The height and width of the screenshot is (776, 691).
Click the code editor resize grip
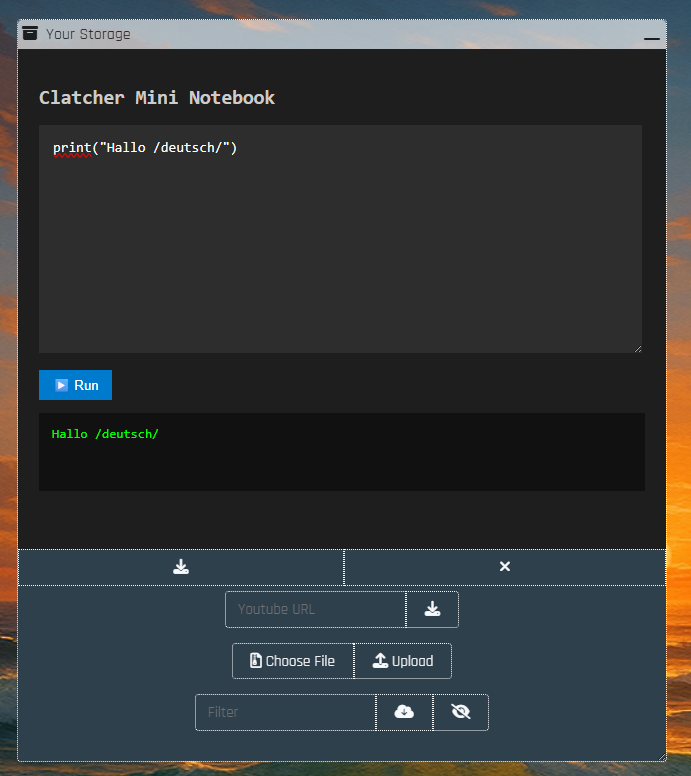pyautogui.click(x=638, y=349)
